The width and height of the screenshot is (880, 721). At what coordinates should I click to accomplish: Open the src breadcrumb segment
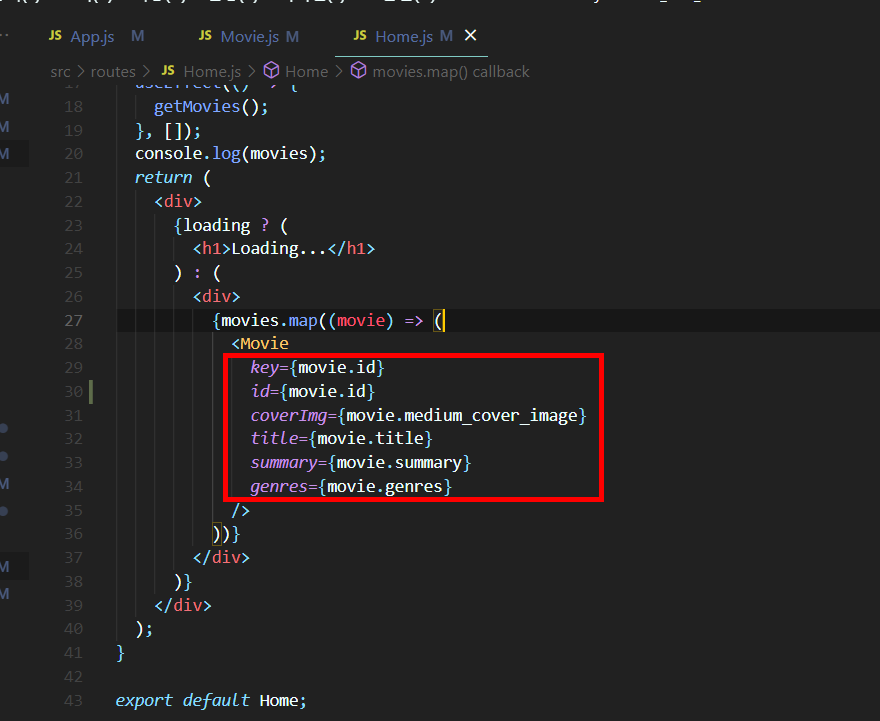61,72
